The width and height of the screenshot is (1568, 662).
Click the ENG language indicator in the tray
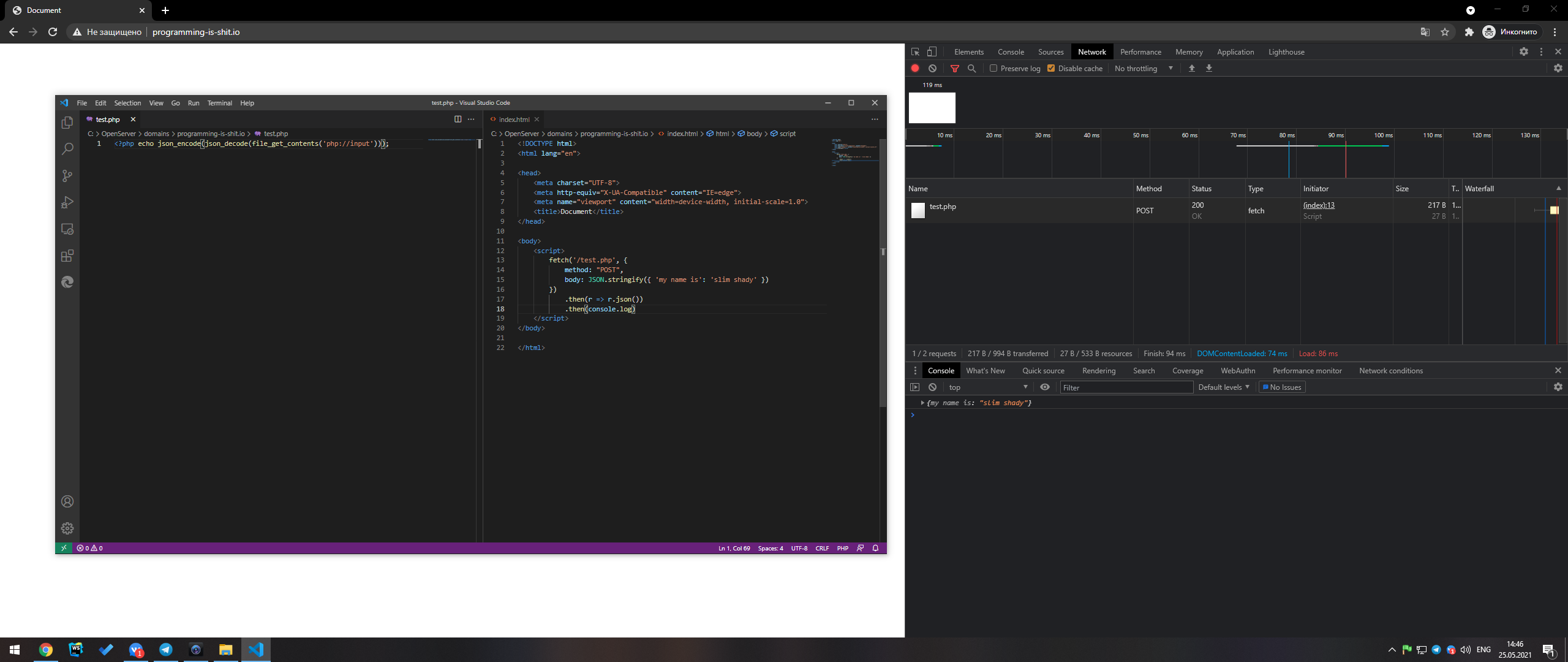pos(1483,650)
